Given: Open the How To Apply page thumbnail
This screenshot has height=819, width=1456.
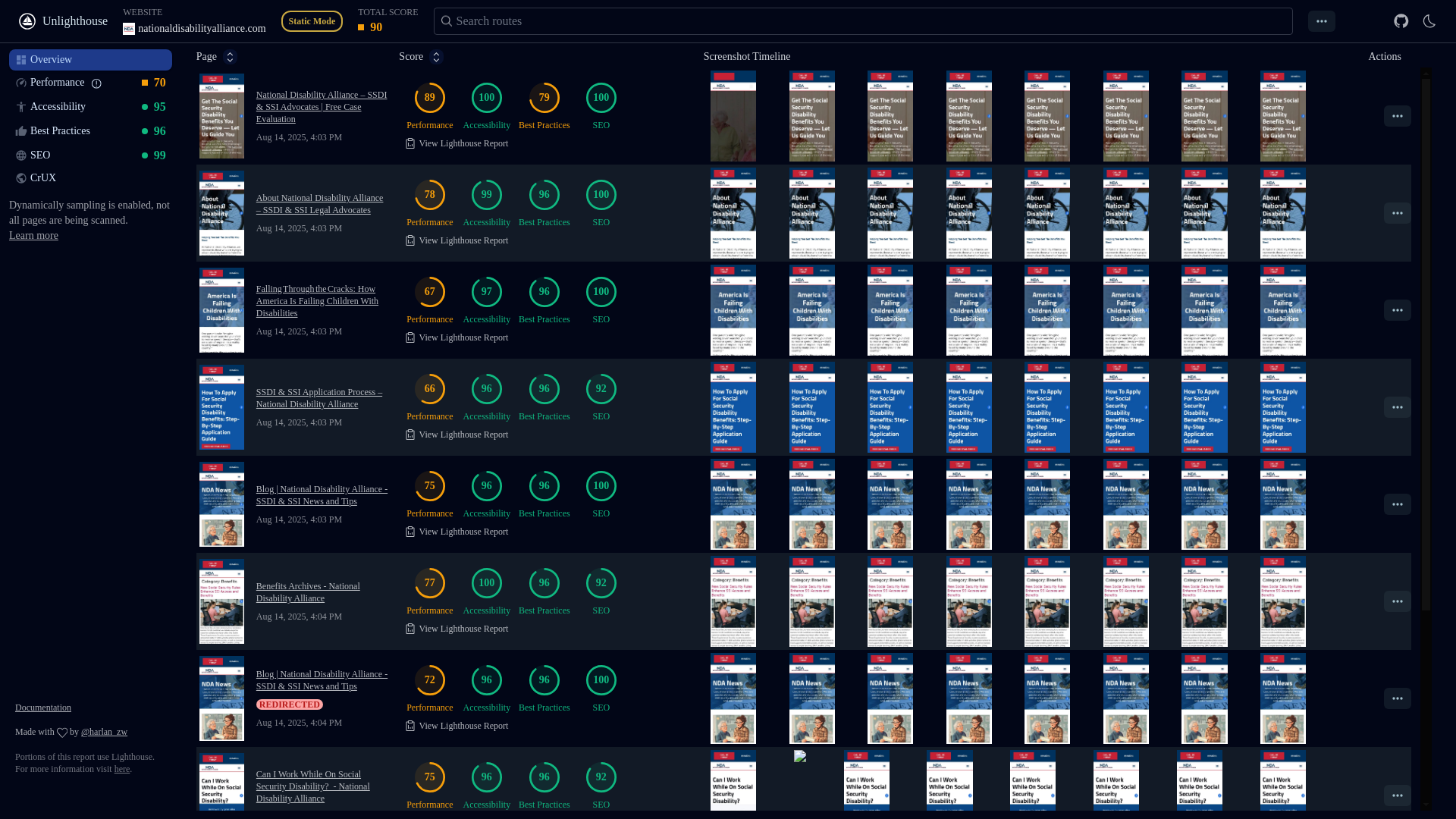Looking at the screenshot, I should [221, 407].
